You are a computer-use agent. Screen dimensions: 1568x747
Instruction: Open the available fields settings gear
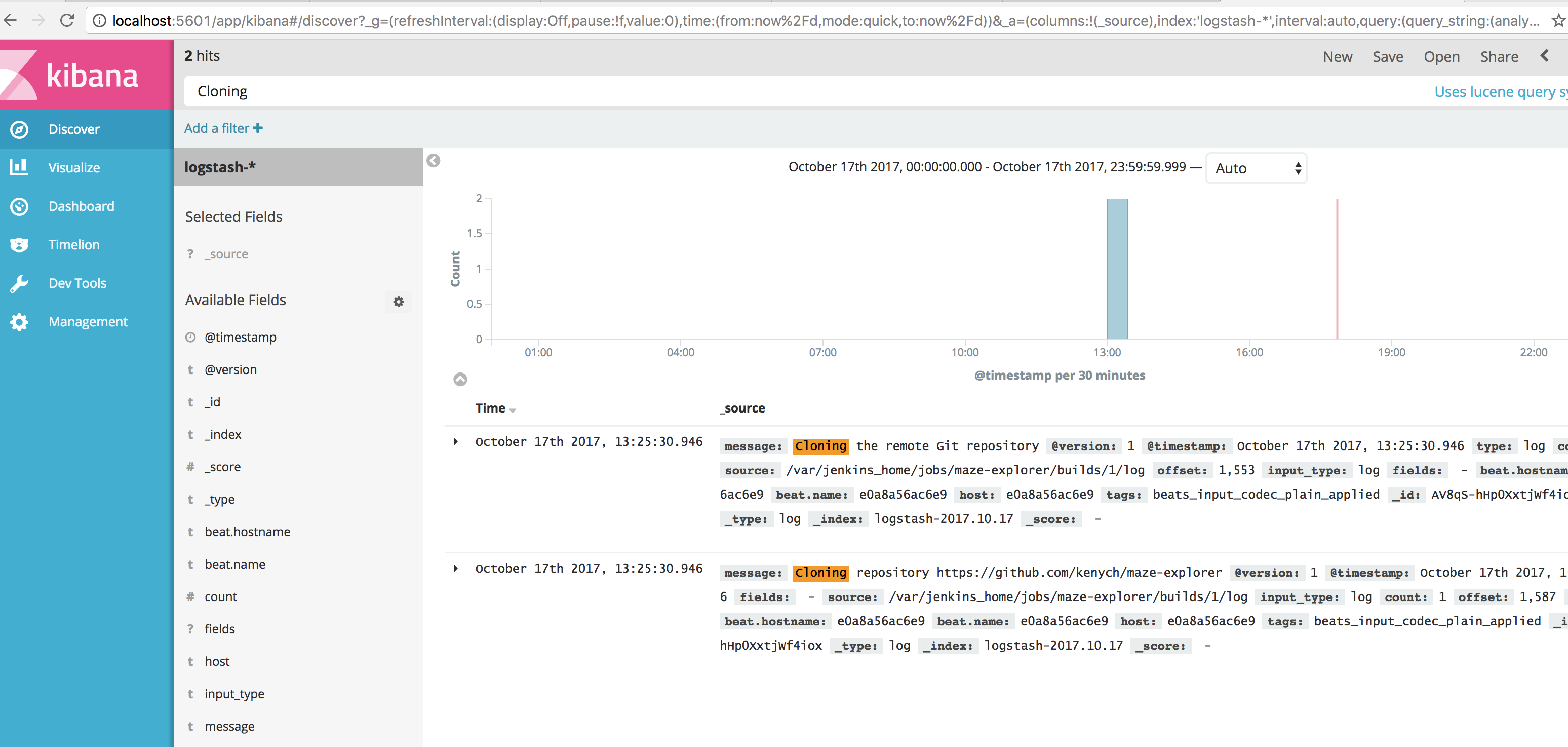pos(399,302)
